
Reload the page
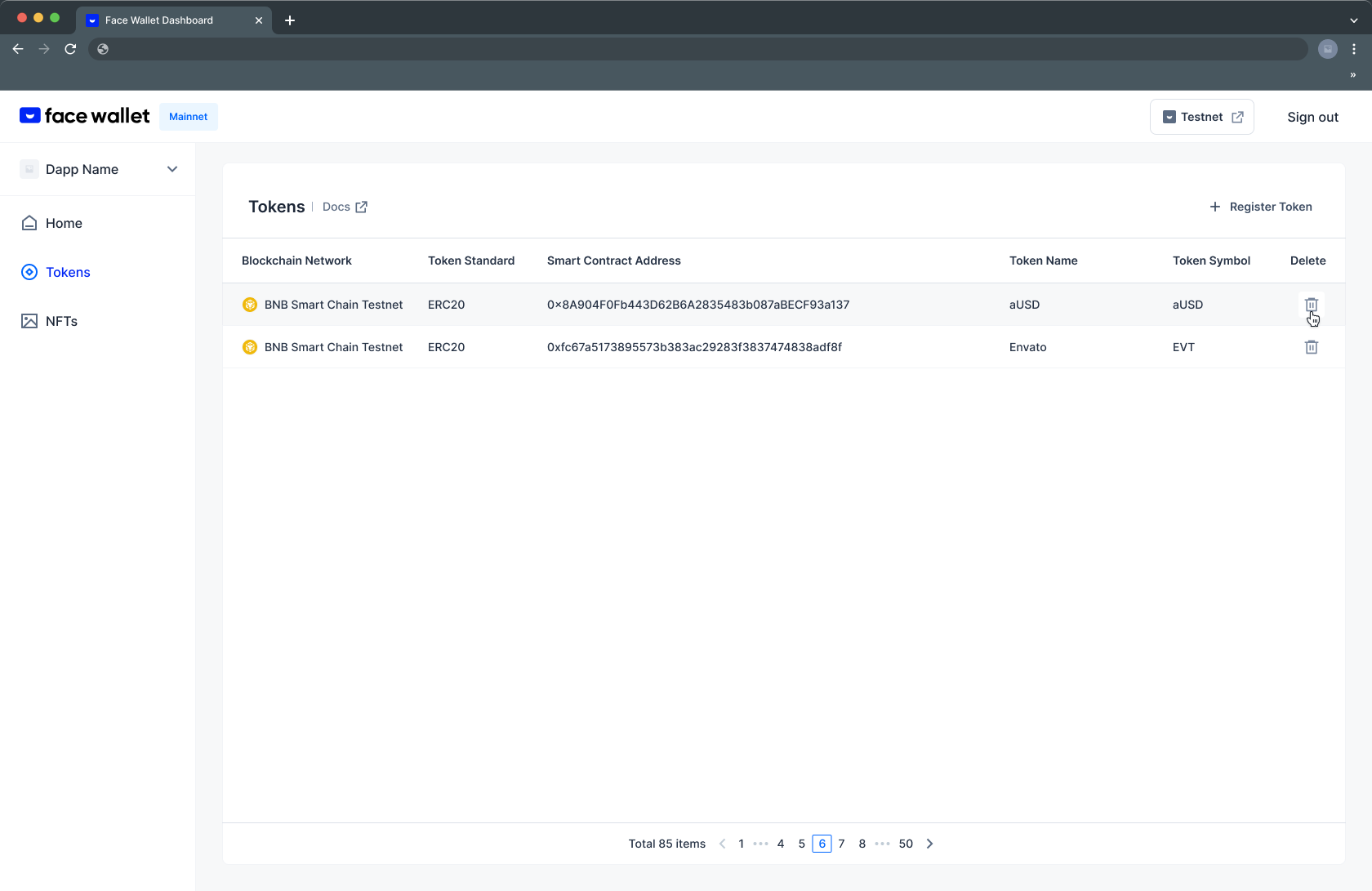(70, 49)
